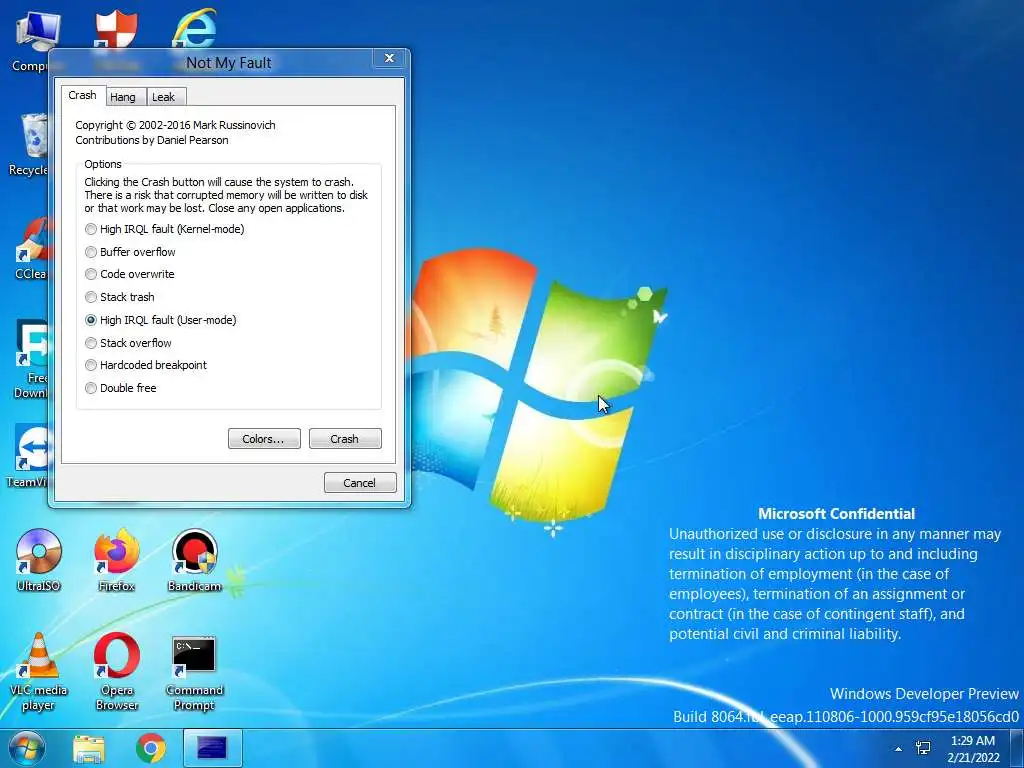The image size is (1024, 768).
Task: Click the Crash button
Action: [345, 439]
